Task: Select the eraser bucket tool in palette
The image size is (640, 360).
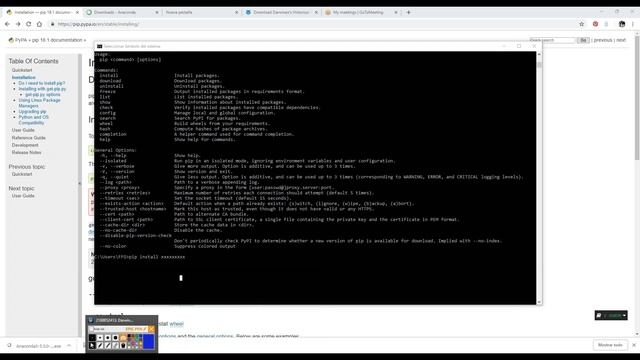Action: coord(123,345)
